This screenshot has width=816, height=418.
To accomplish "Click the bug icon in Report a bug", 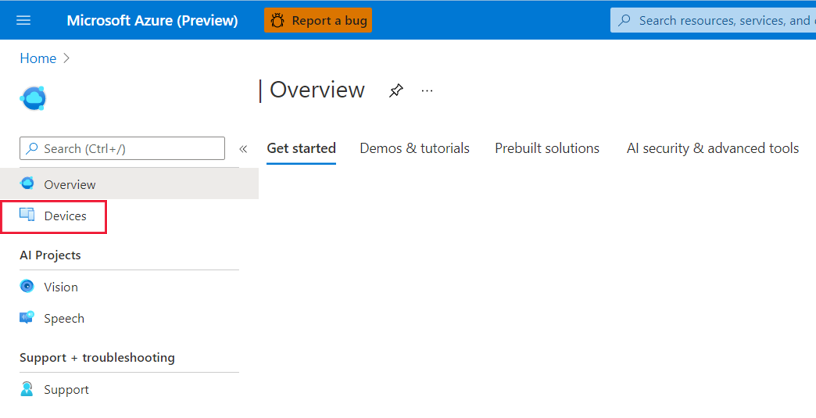I will click(277, 20).
